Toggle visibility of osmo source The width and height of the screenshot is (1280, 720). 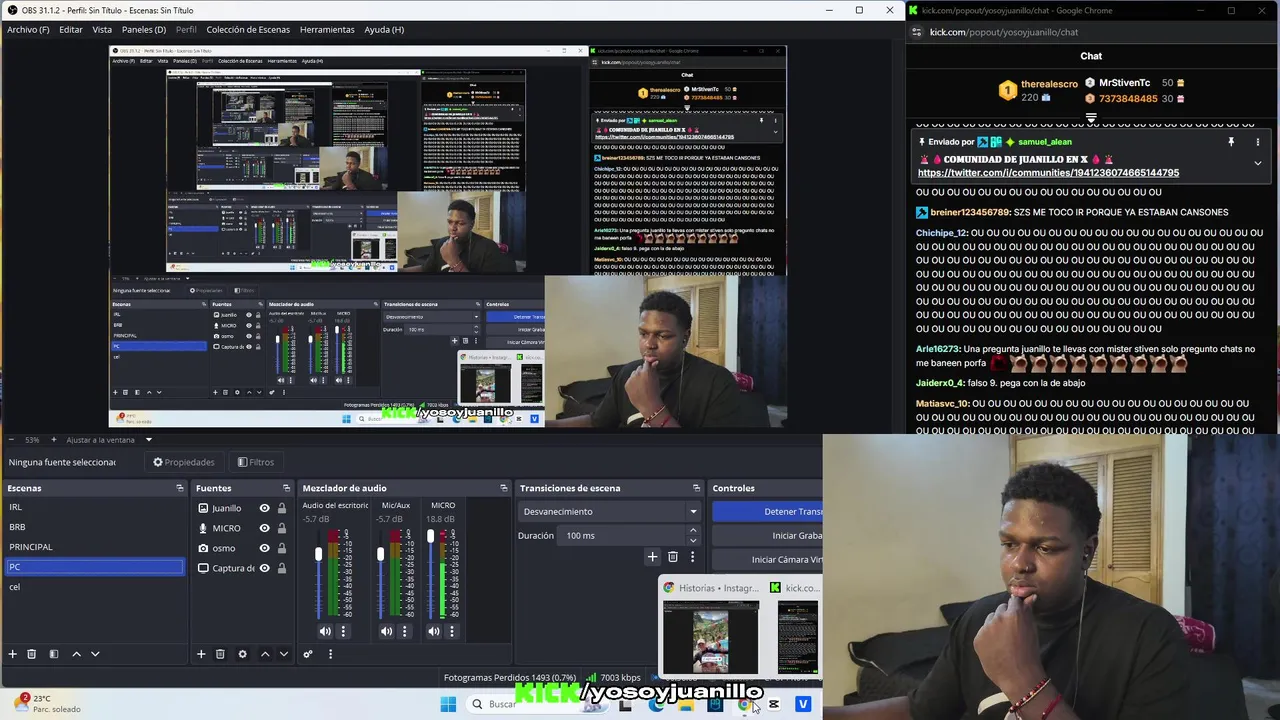[x=264, y=548]
